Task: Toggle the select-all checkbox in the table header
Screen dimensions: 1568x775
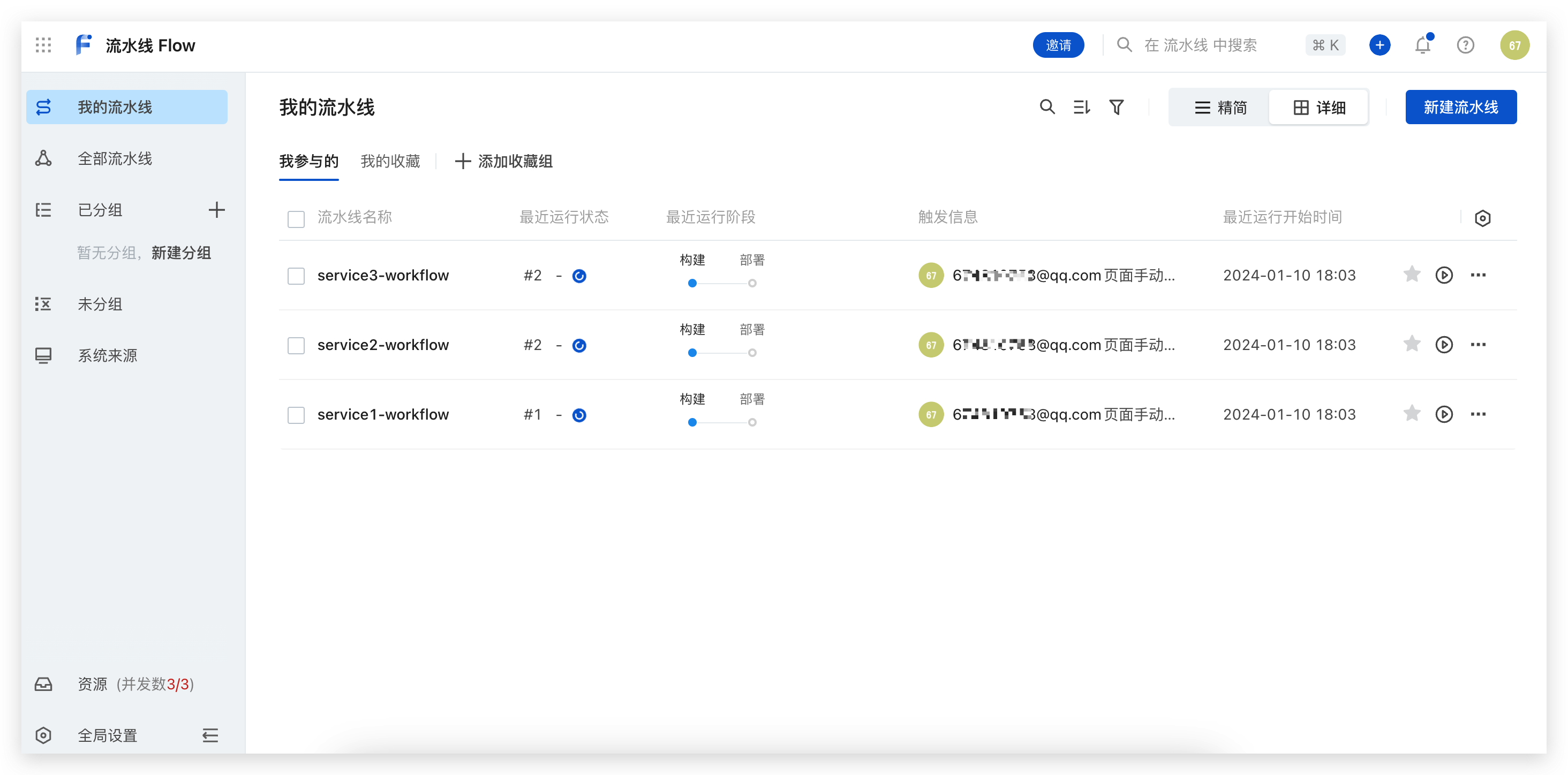Action: coord(296,218)
